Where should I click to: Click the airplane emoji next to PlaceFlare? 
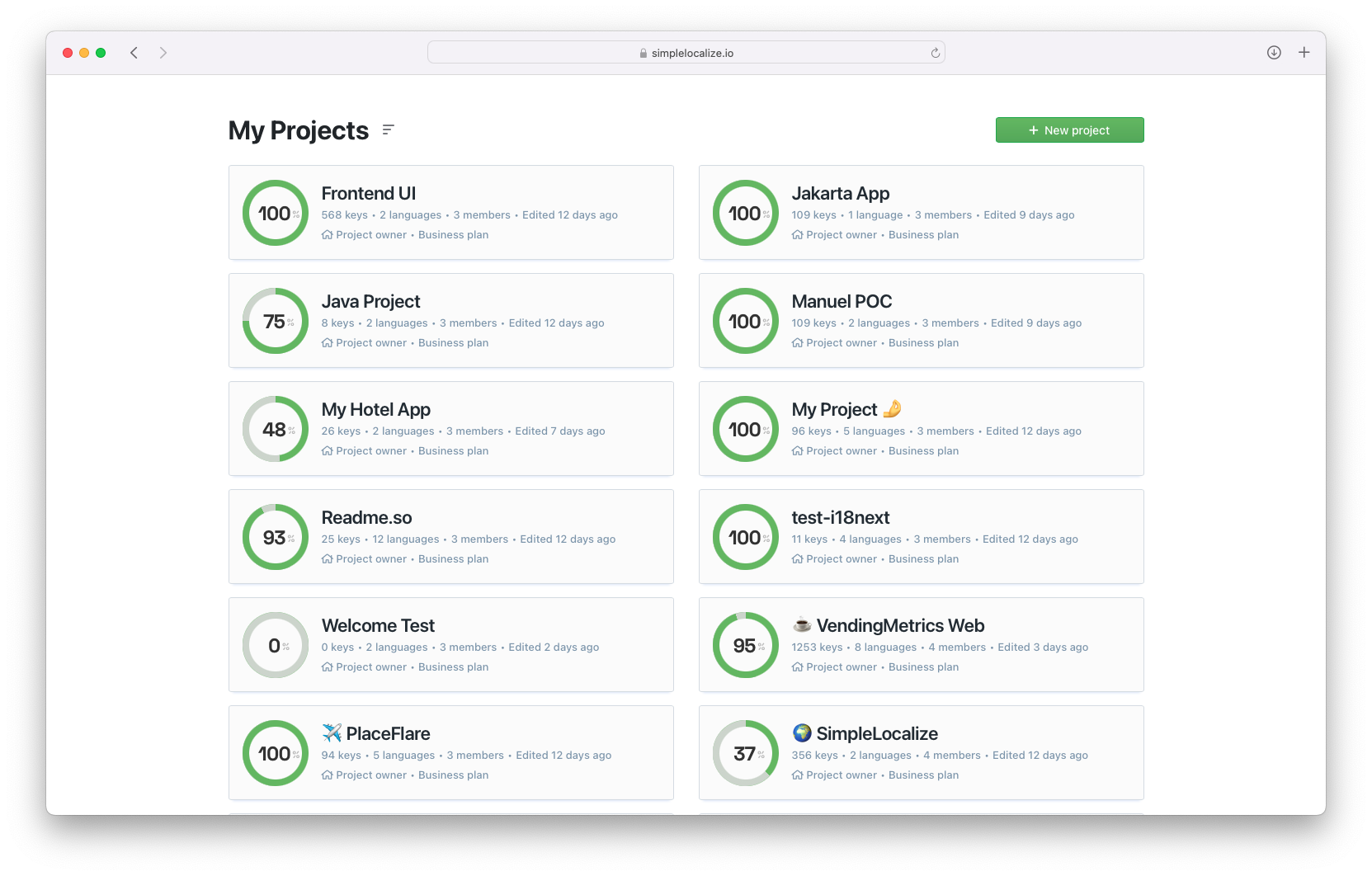[332, 732]
